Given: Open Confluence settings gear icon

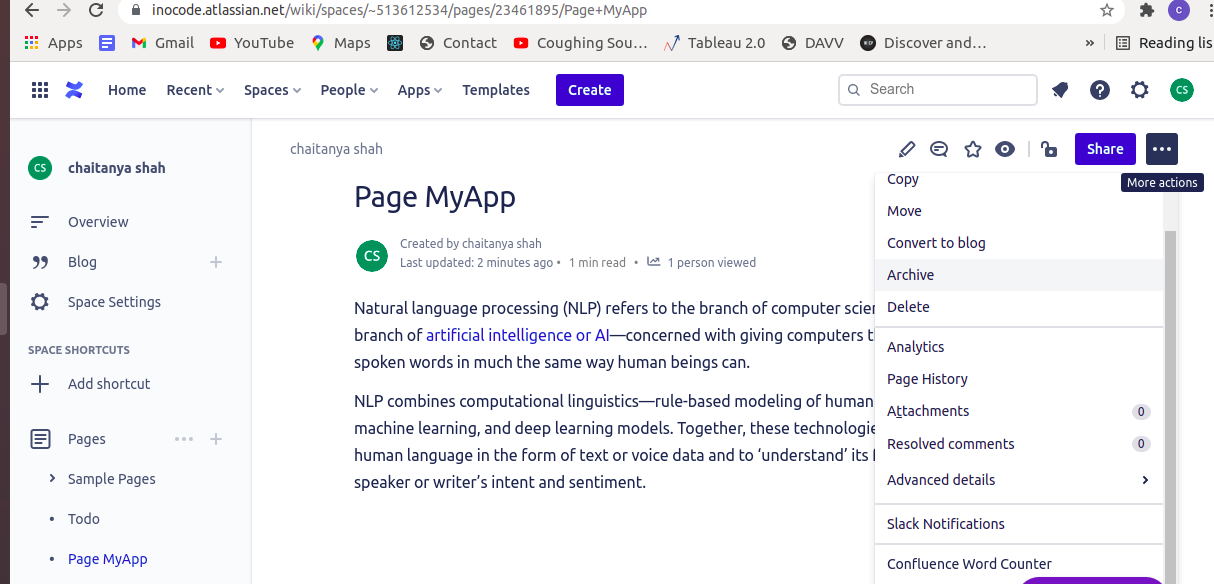Looking at the screenshot, I should coord(1140,90).
